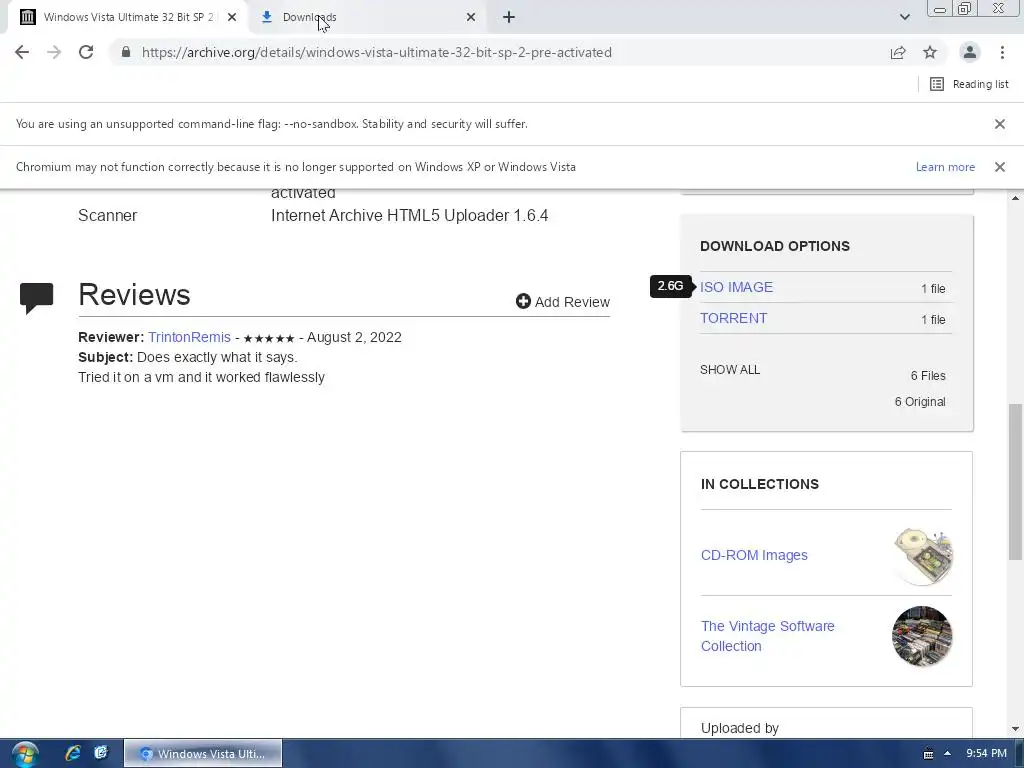The height and width of the screenshot is (768, 1024).
Task: Download the TORRENT file
Action: tap(733, 318)
